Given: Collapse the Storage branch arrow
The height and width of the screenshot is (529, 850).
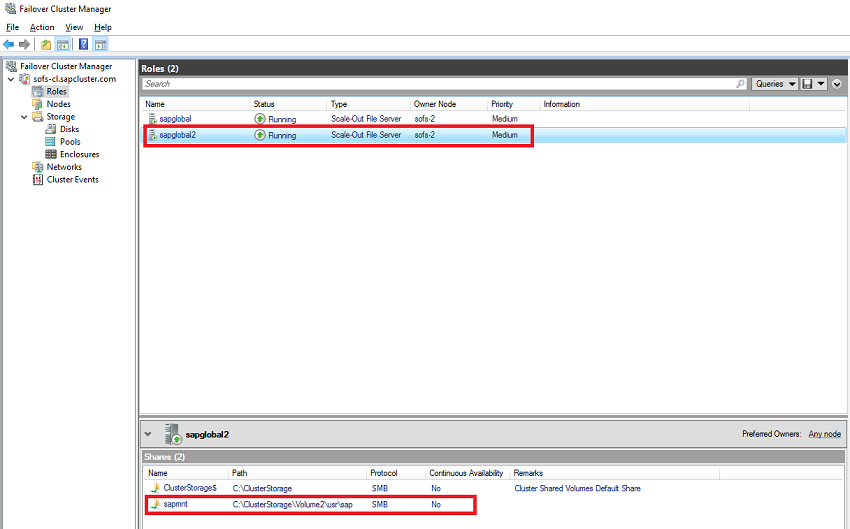Looking at the screenshot, I should coord(24,117).
